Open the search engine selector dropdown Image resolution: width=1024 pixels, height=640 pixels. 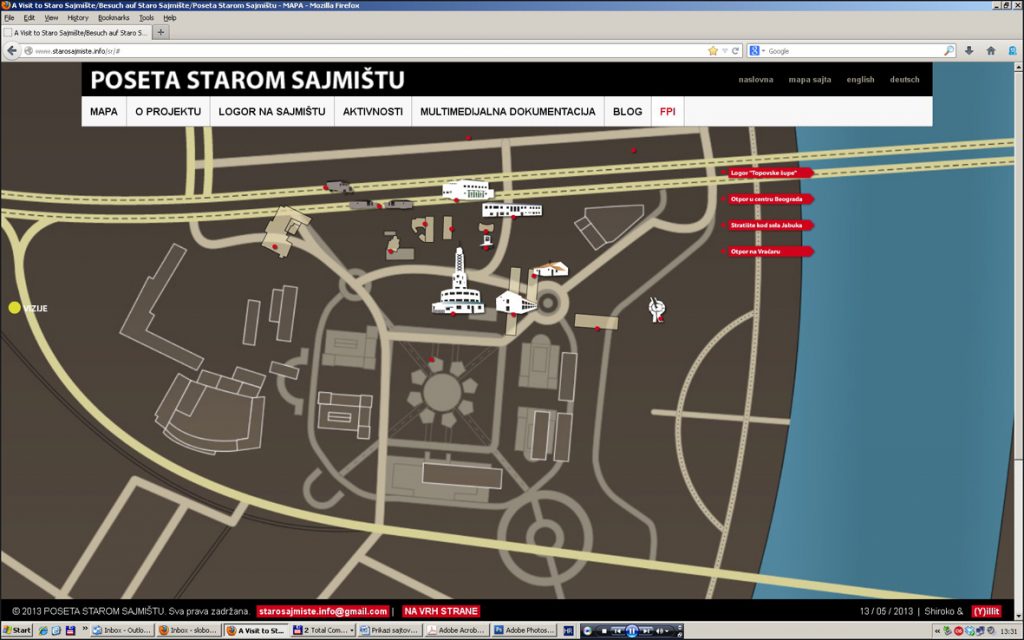click(x=757, y=50)
